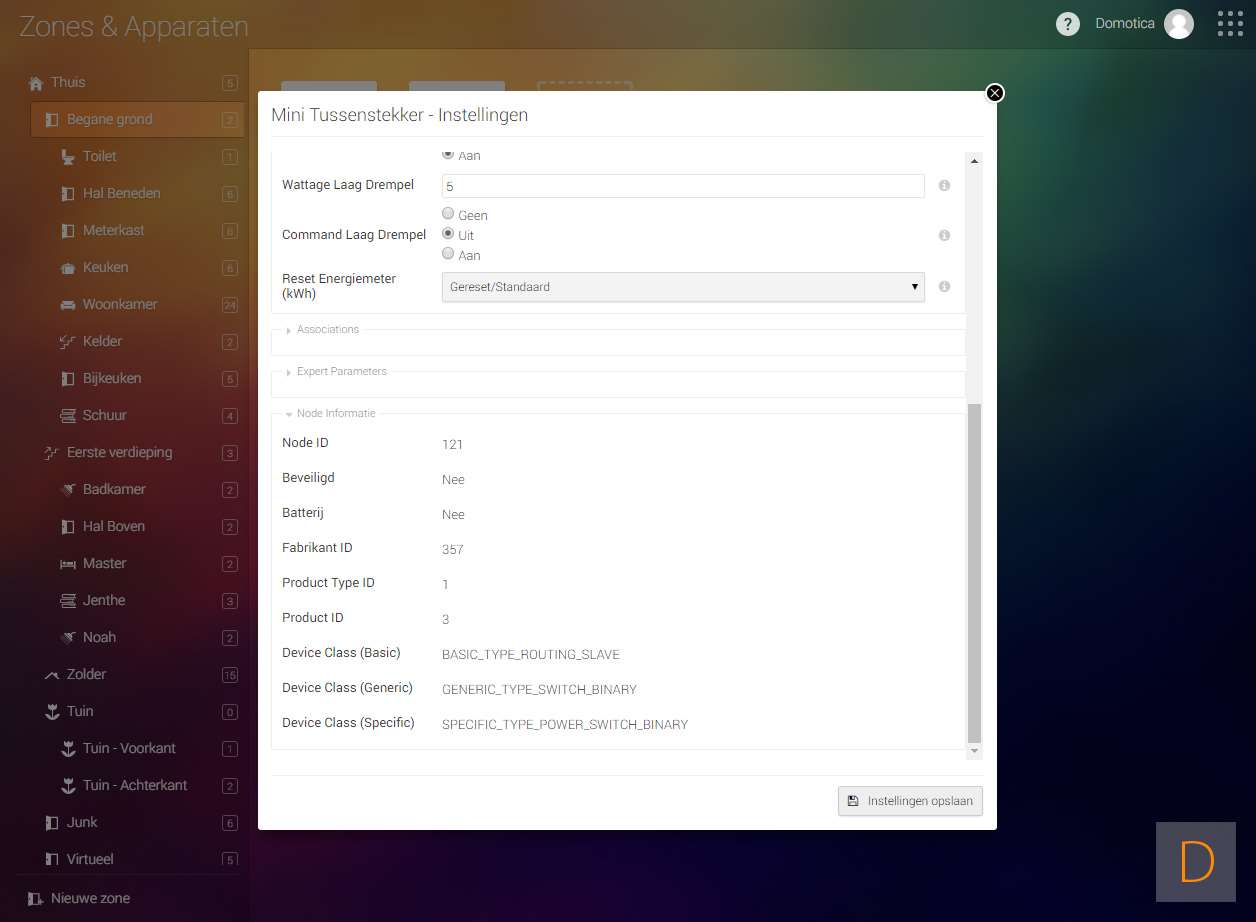Select Aan for Command Laag Drempel
Image resolution: width=1256 pixels, height=922 pixels.
448,254
